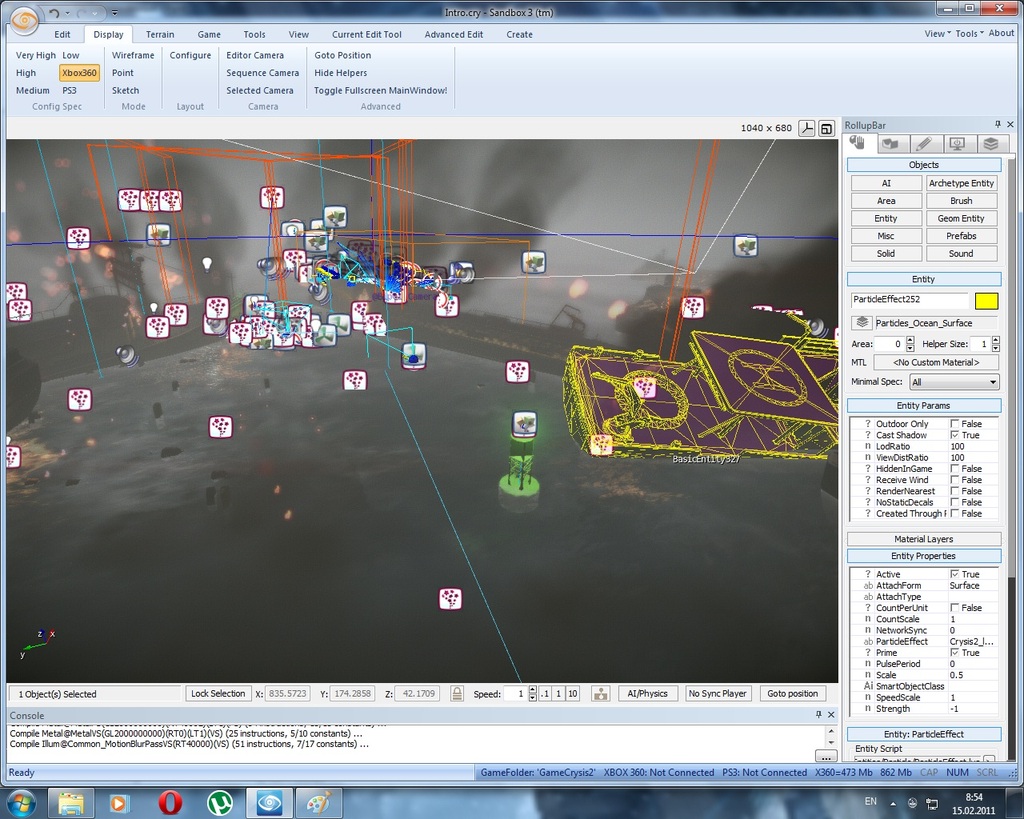Image resolution: width=1024 pixels, height=819 pixels.
Task: Collapse the Entity: ParticleEffect rollup header
Action: coord(923,734)
